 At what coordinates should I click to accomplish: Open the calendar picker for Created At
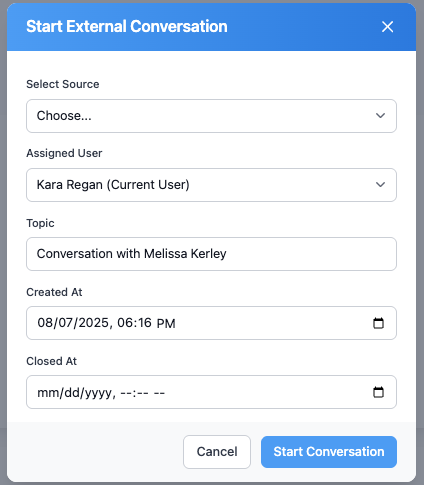(378, 323)
